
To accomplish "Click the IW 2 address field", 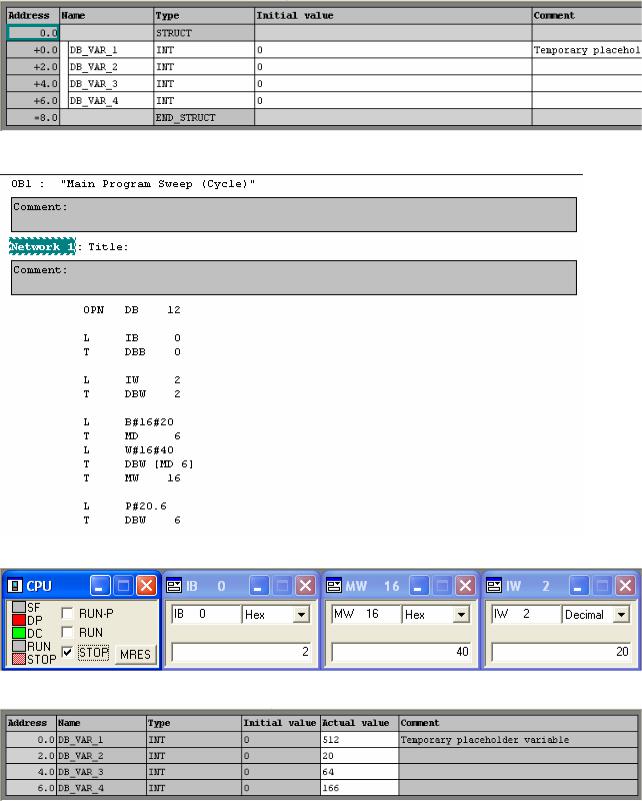I will [526, 614].
